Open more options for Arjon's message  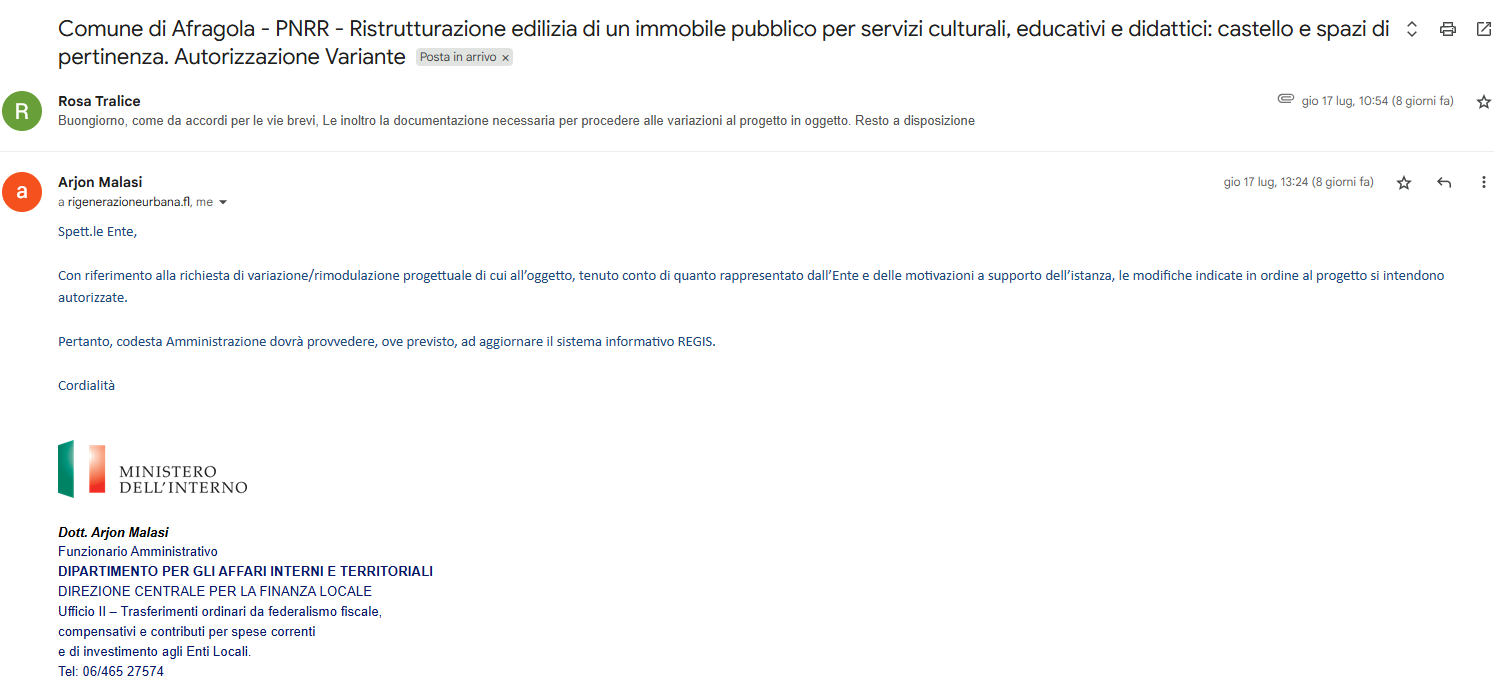(x=1483, y=183)
